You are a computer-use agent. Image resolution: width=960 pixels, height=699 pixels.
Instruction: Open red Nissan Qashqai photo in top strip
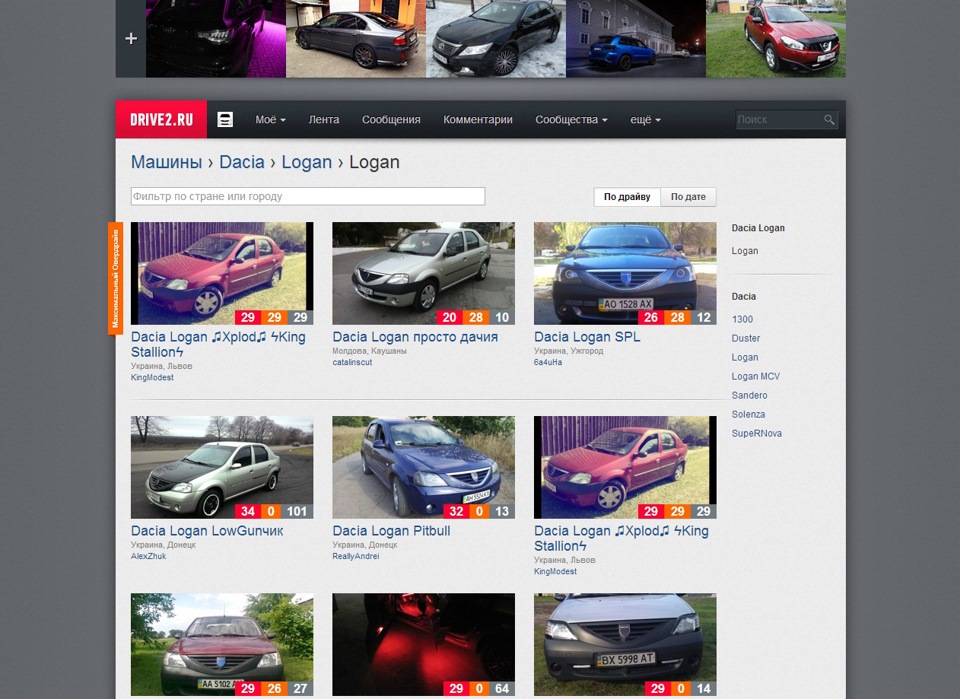click(x=776, y=39)
